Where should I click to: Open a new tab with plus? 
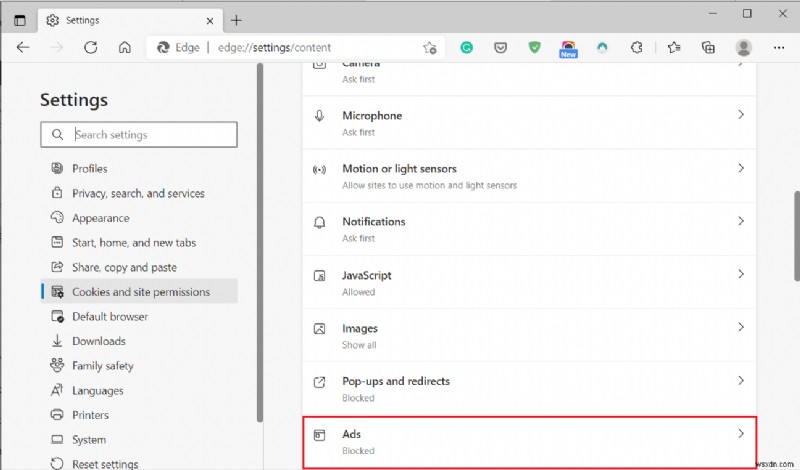(236, 20)
